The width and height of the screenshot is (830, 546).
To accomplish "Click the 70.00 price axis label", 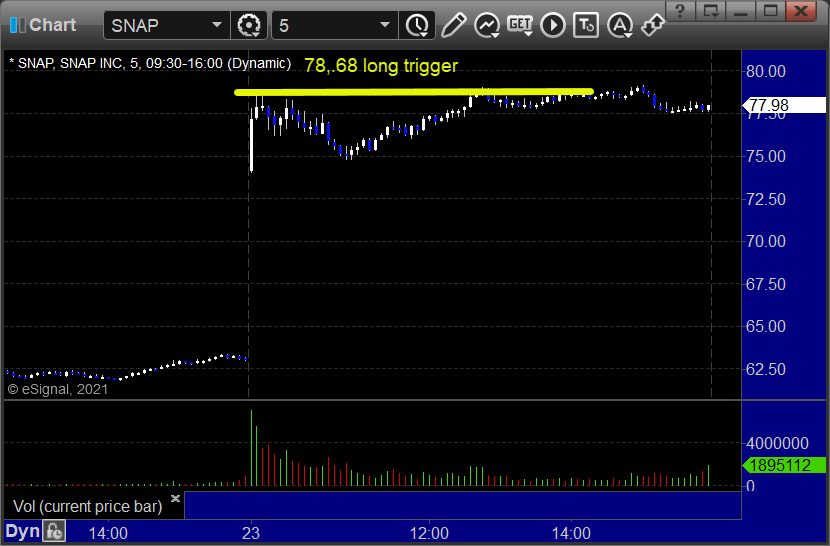I will click(x=765, y=241).
